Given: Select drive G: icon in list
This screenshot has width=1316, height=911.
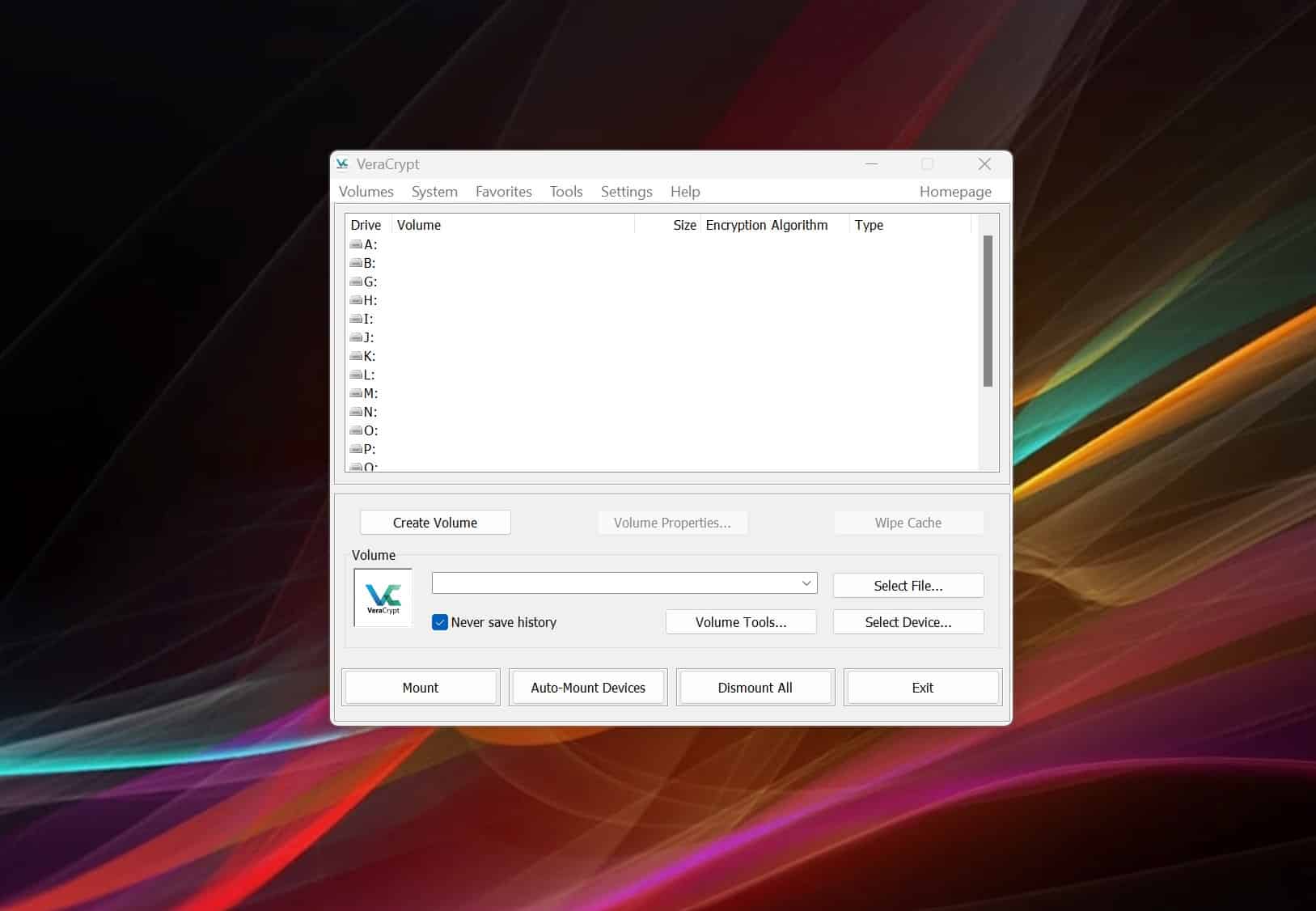Looking at the screenshot, I should [x=356, y=282].
